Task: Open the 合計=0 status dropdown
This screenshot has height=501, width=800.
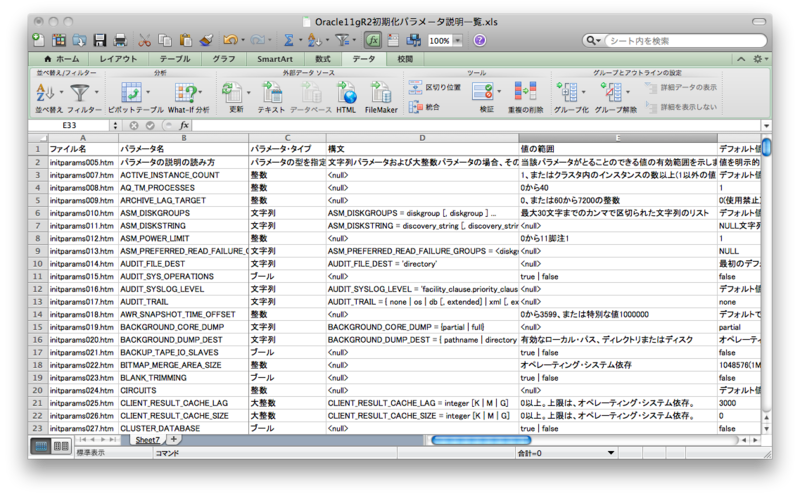Action: coord(611,453)
